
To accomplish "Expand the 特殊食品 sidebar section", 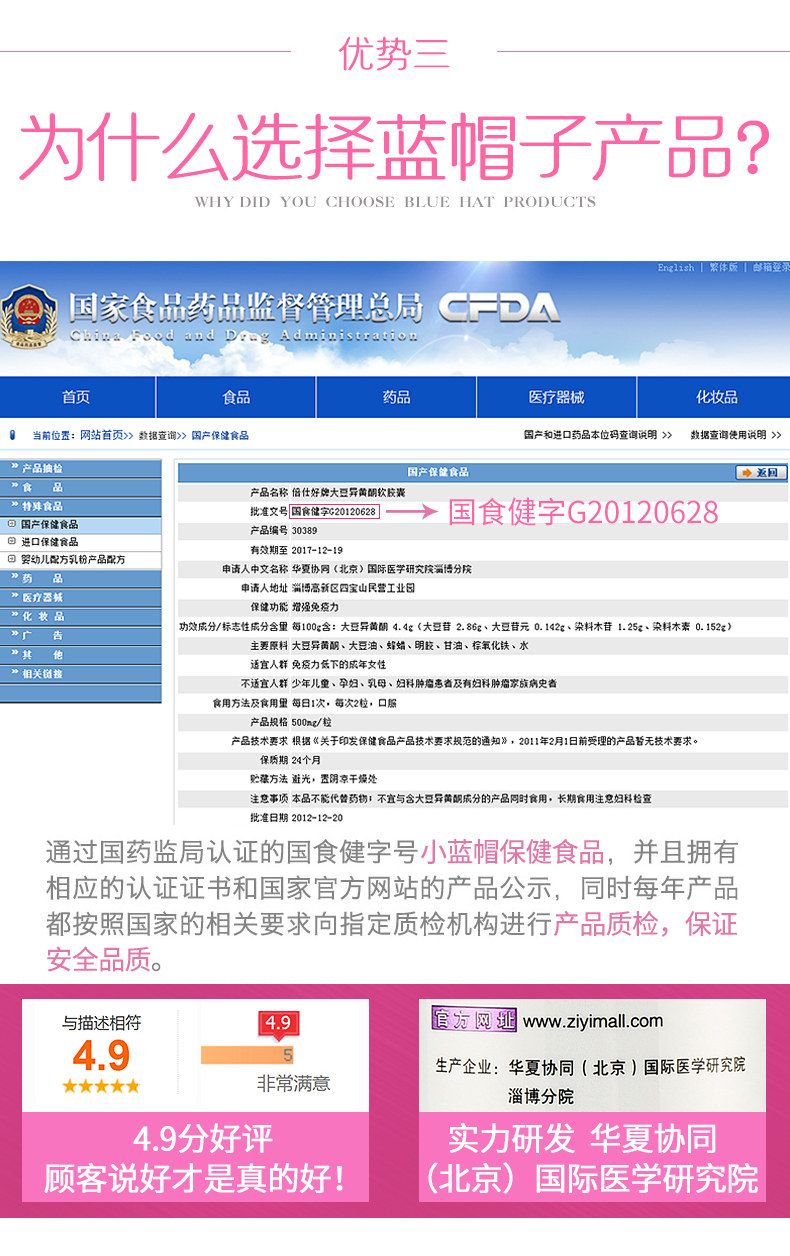I will (80, 506).
